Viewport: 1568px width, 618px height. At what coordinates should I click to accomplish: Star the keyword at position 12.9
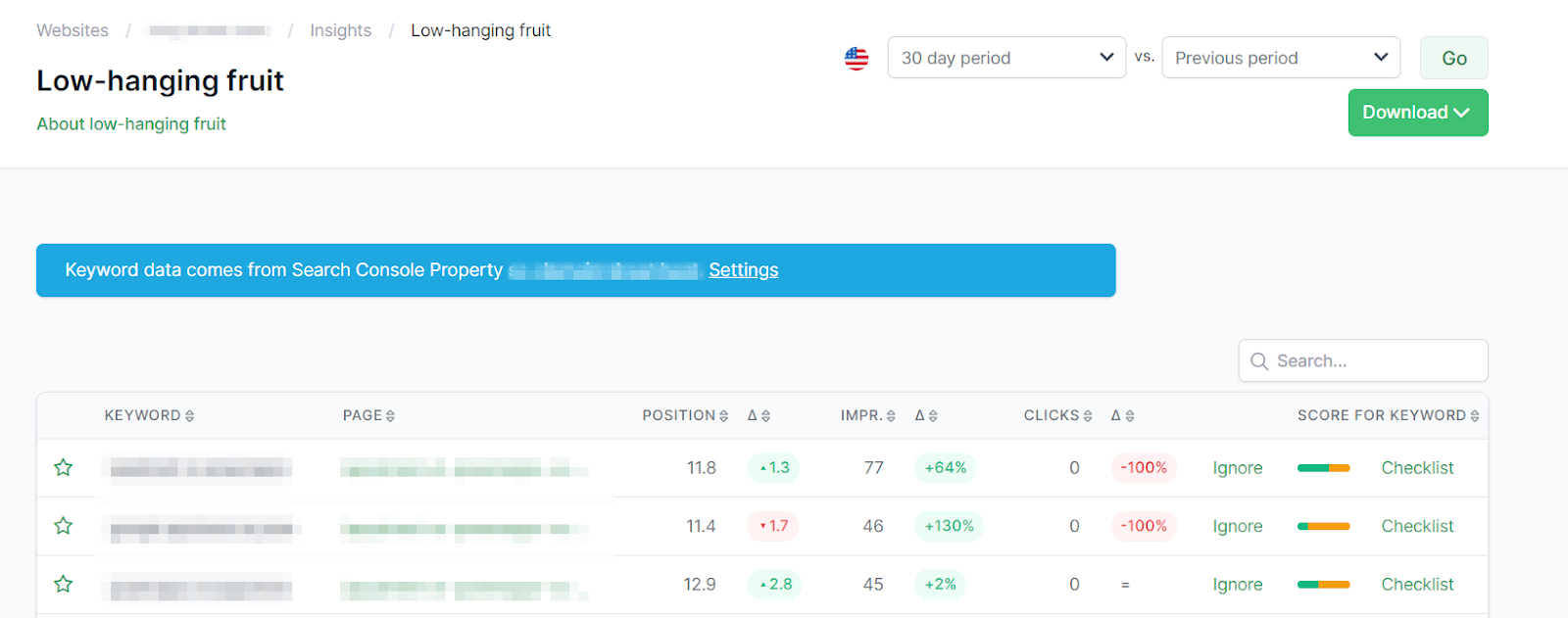pyautogui.click(x=64, y=584)
